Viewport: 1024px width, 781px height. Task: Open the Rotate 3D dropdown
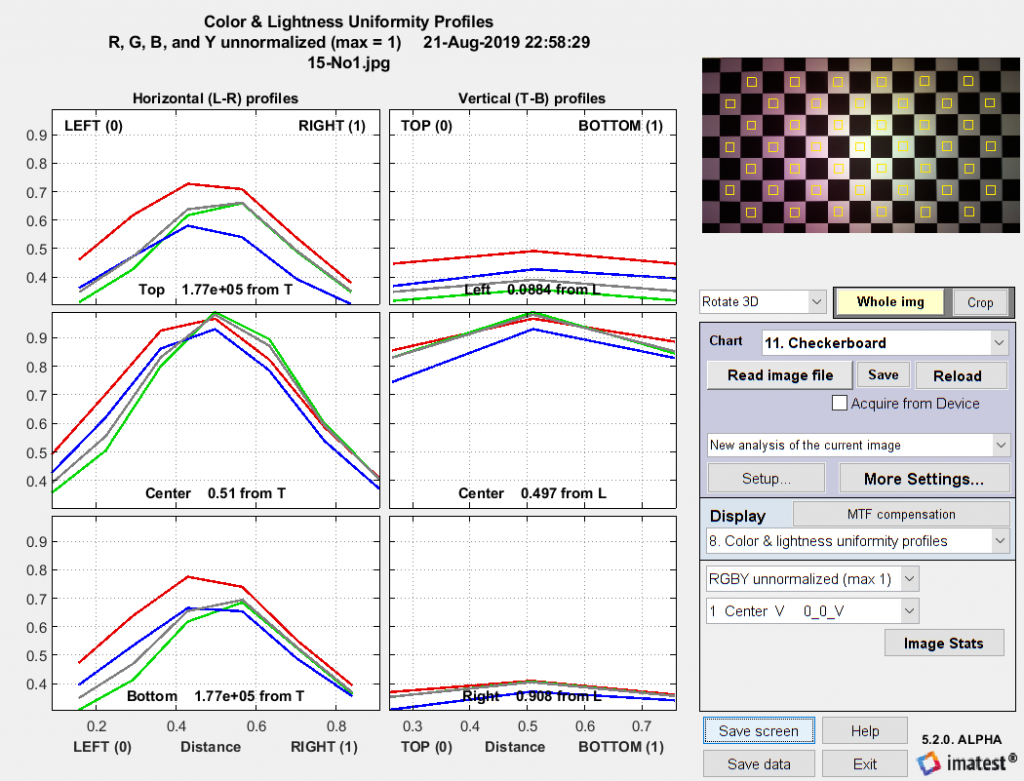pos(761,302)
